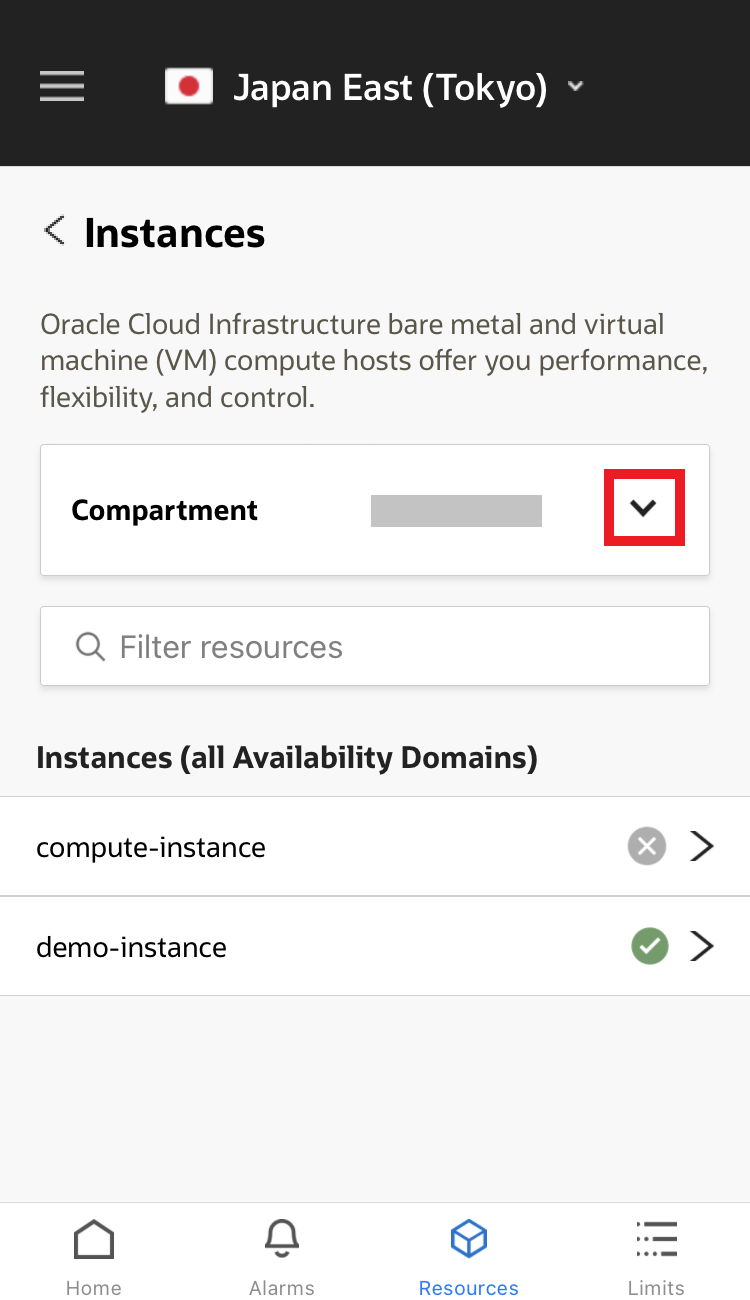The height and width of the screenshot is (1300, 750).
Task: Open the demo-instance row
Action: pyautogui.click(x=375, y=946)
